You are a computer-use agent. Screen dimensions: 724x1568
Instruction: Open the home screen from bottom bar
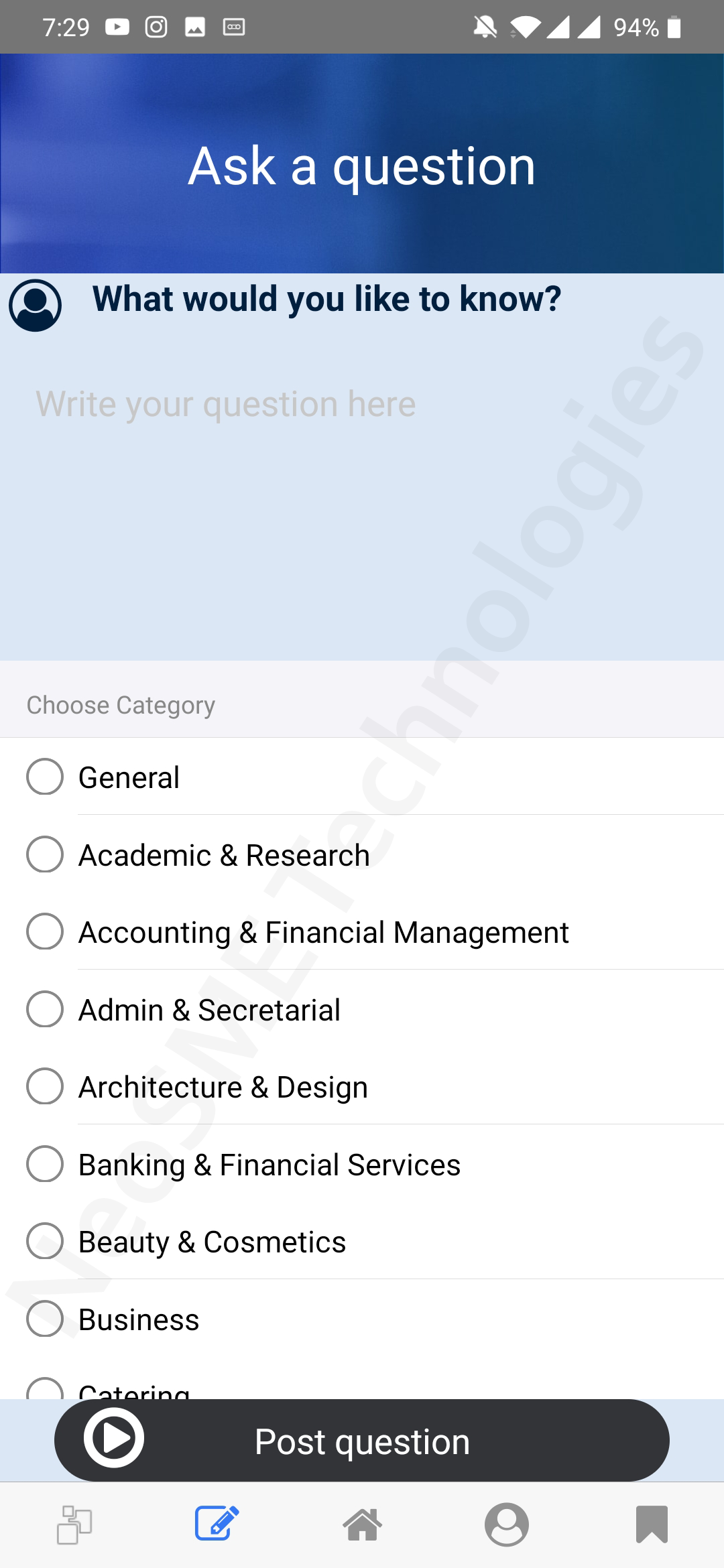click(x=362, y=1526)
